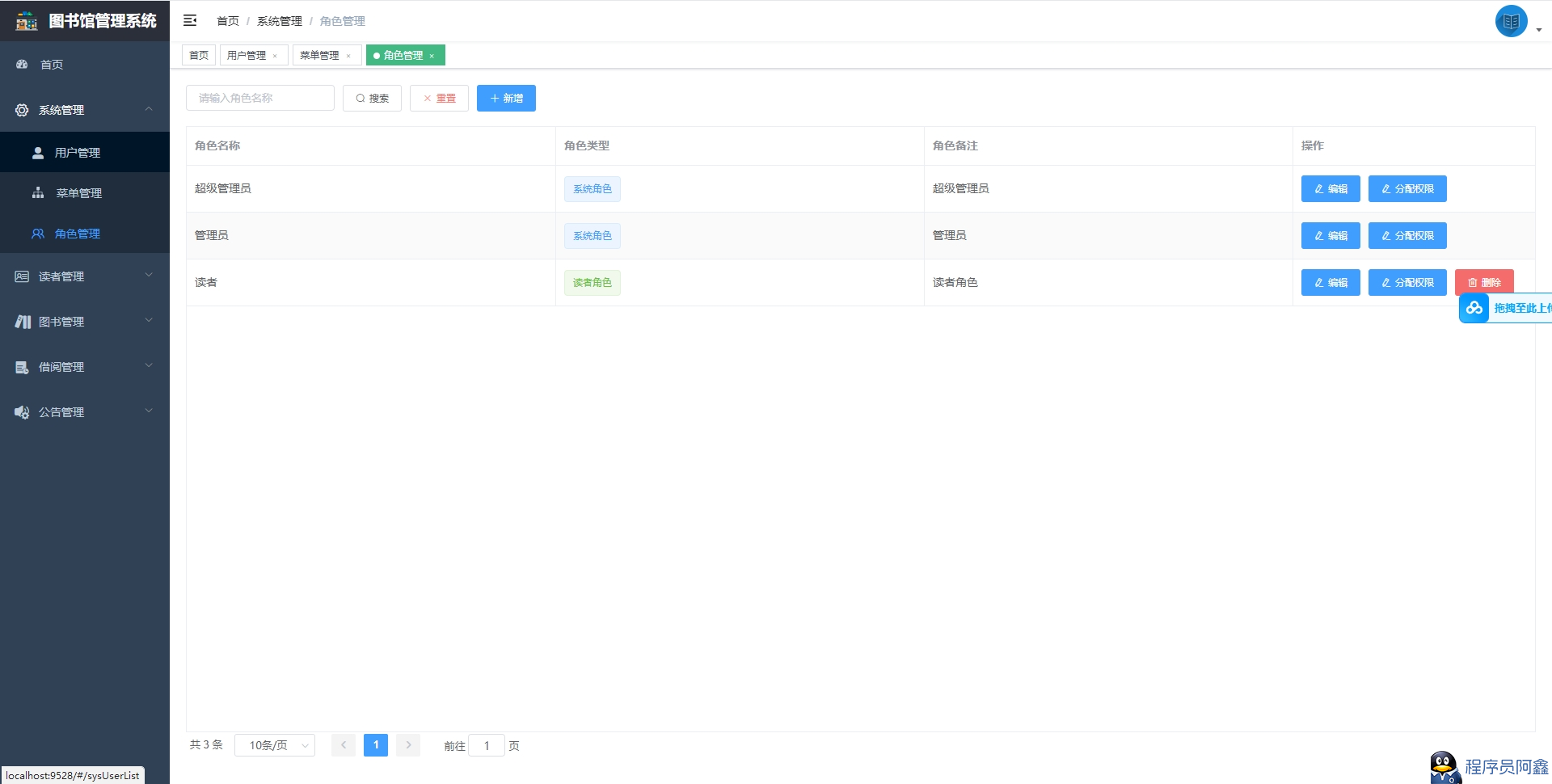Click the cloud upload floating widget
Image resolution: width=1552 pixels, height=784 pixels.
(x=1505, y=308)
